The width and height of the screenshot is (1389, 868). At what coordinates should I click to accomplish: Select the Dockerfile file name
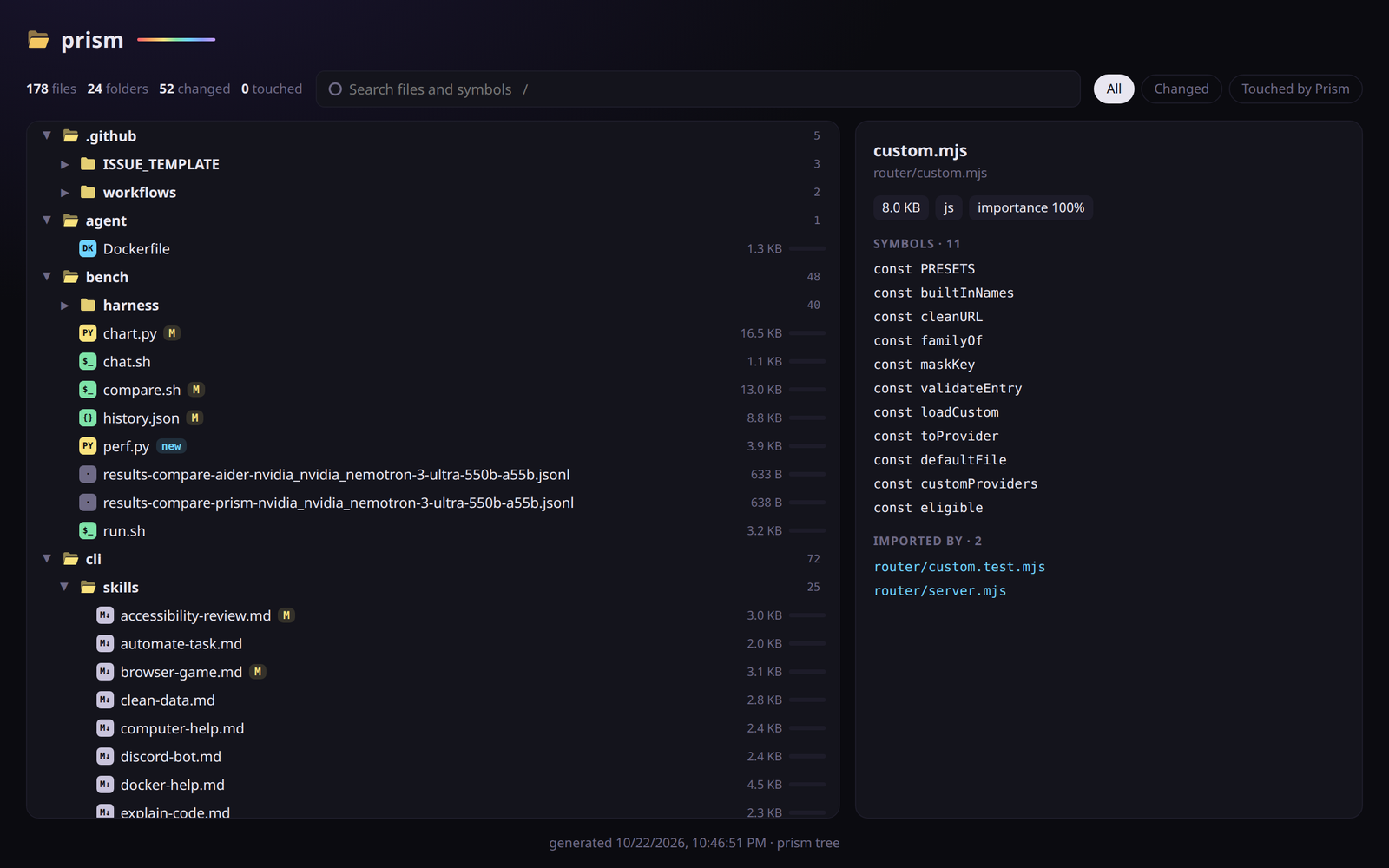[x=136, y=249]
